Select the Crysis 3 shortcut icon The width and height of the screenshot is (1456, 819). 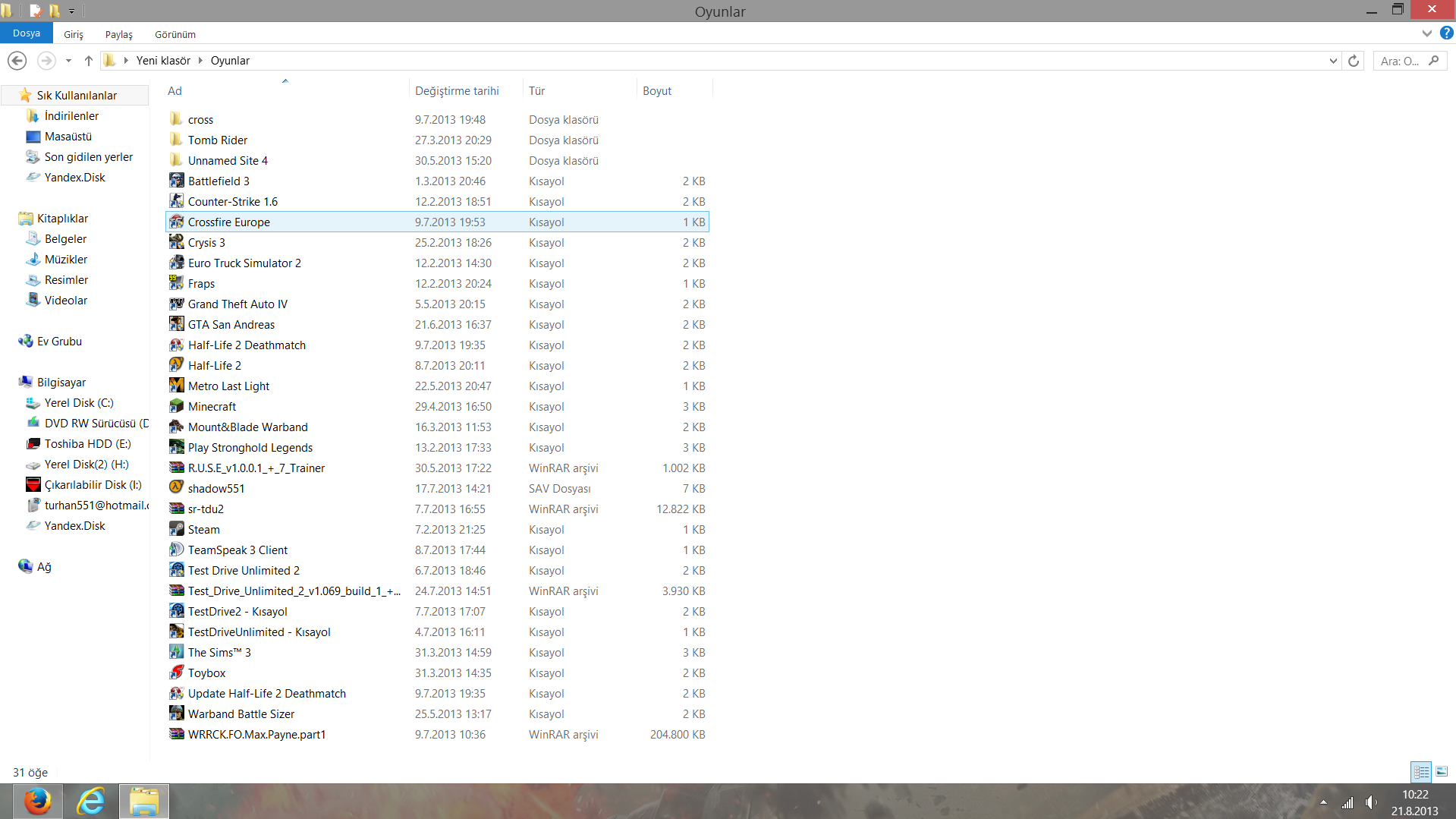click(x=176, y=242)
